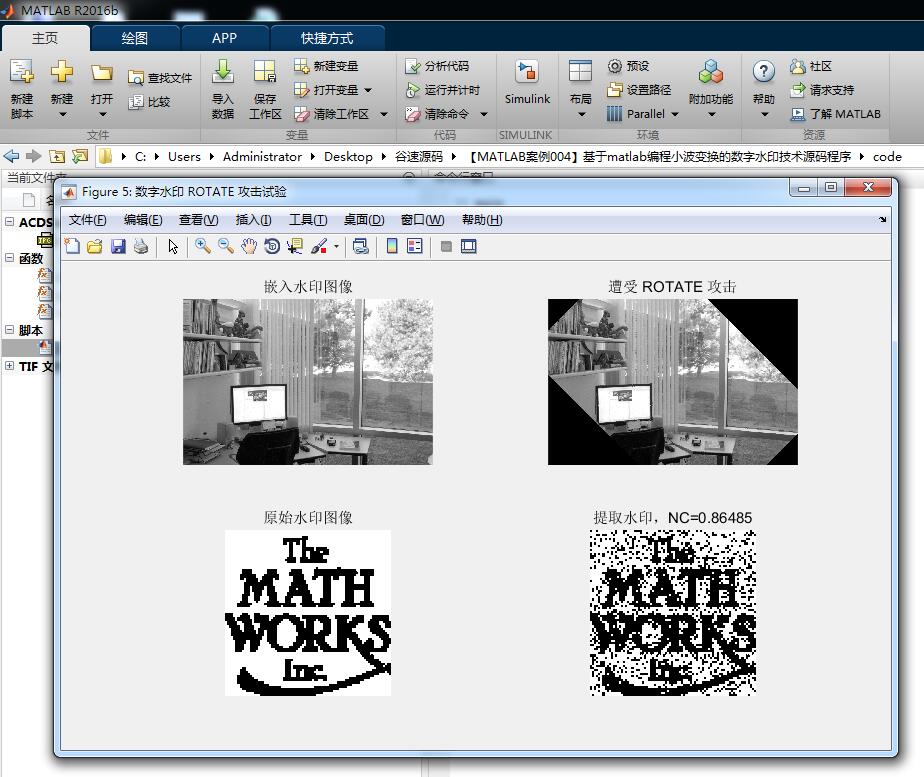
Task: Launch Simulink from the ribbon
Action: coord(527,82)
